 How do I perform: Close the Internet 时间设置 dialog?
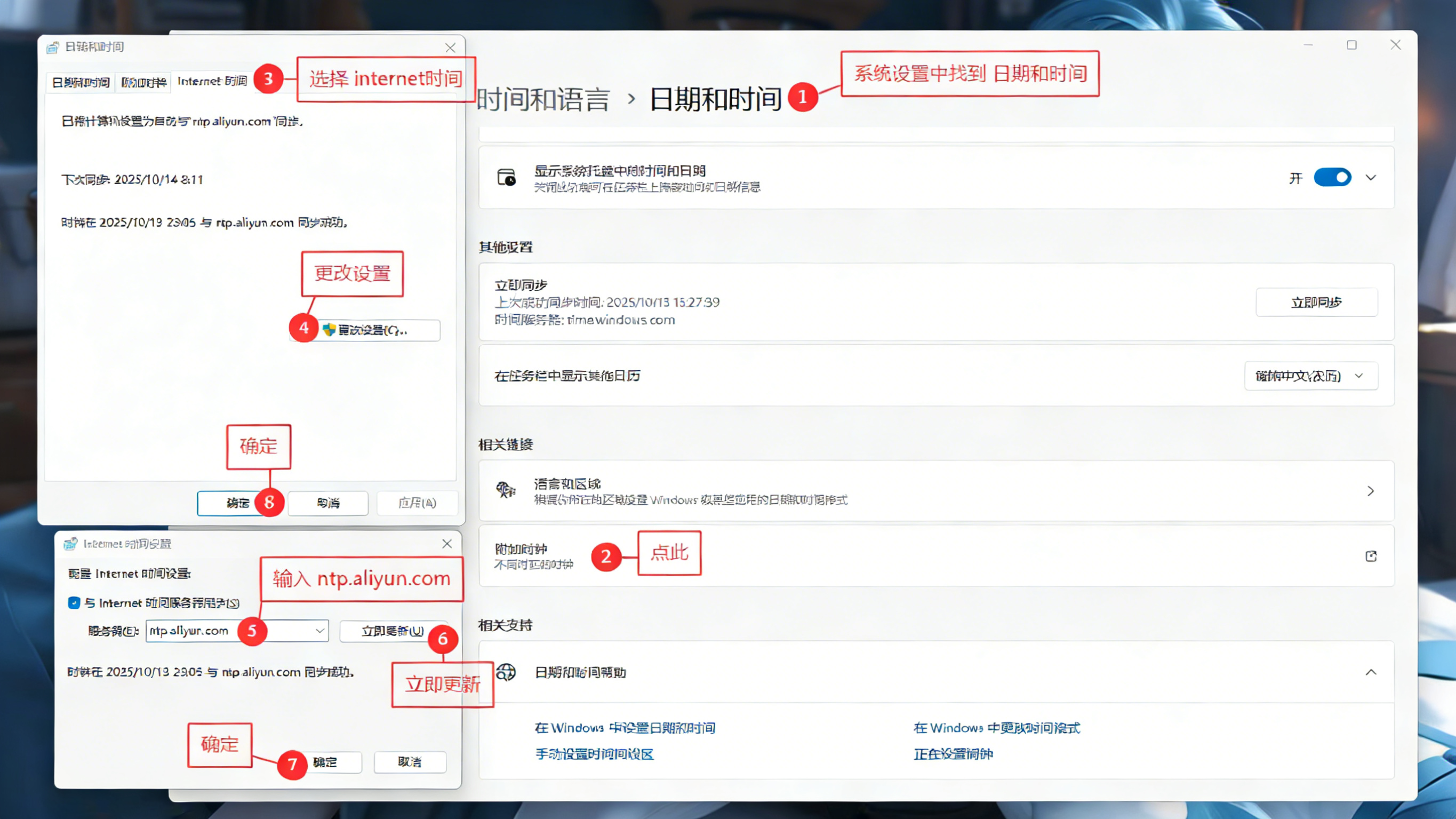[446, 544]
